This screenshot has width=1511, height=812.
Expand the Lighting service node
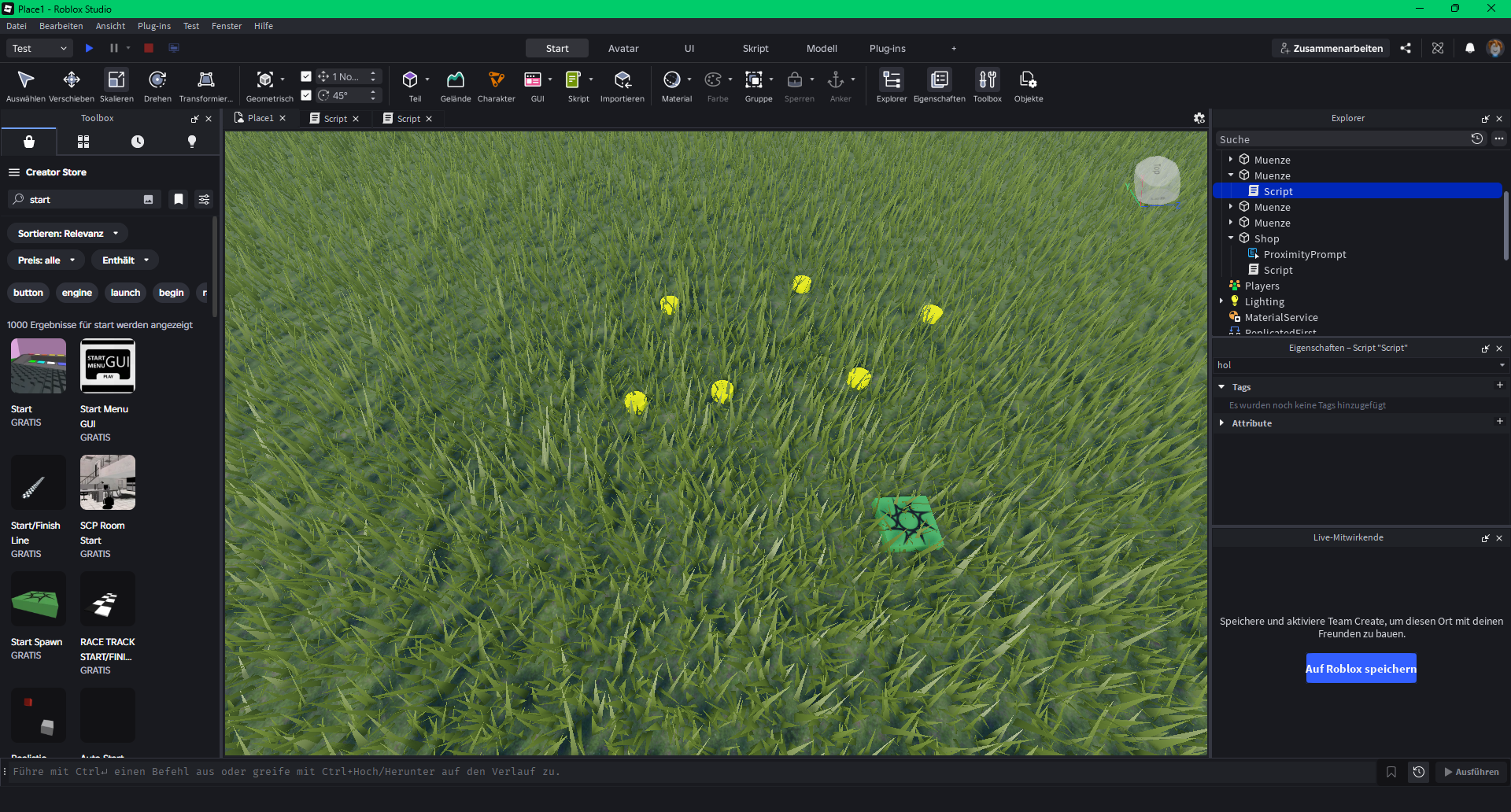1221,301
